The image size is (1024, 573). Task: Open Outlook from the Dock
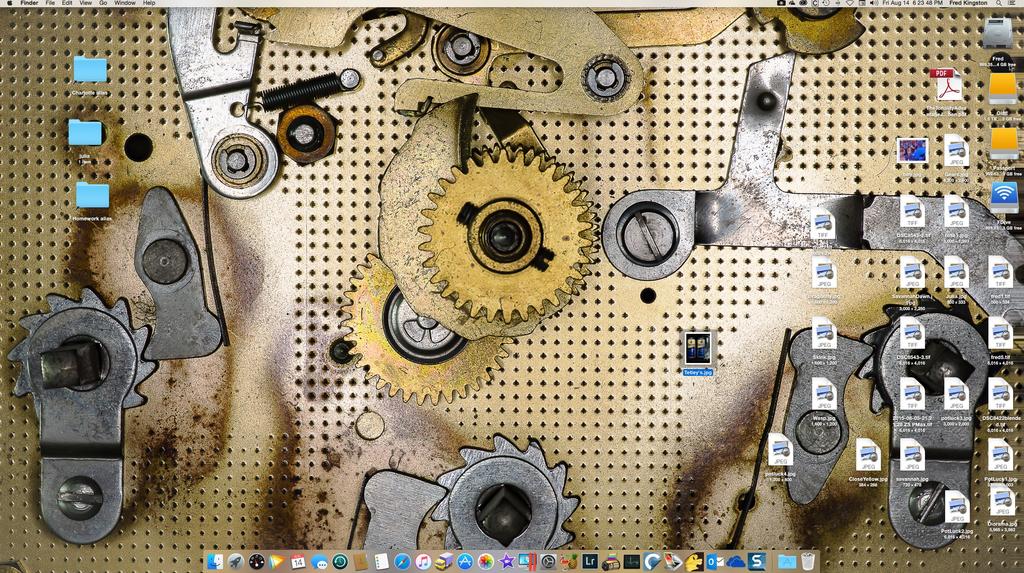click(715, 562)
